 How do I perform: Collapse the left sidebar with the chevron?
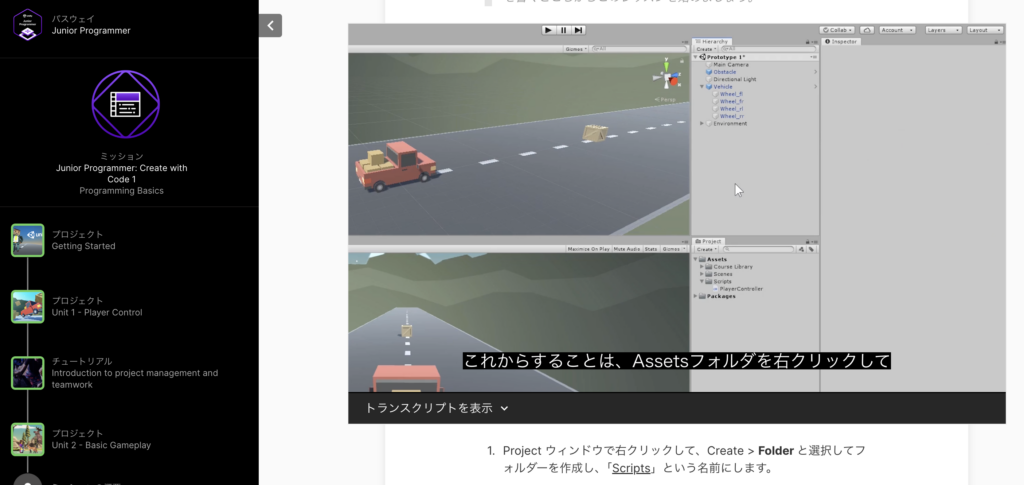click(270, 25)
